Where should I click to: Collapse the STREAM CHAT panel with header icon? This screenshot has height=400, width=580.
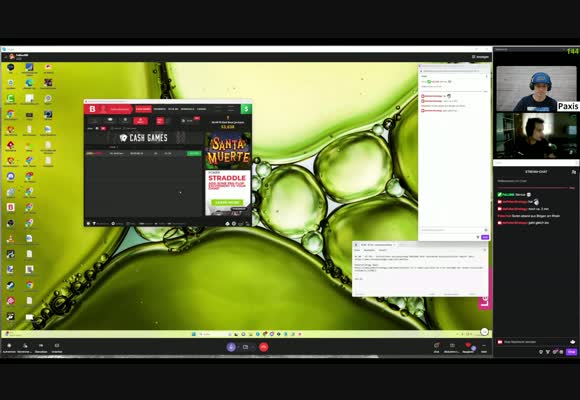click(573, 172)
